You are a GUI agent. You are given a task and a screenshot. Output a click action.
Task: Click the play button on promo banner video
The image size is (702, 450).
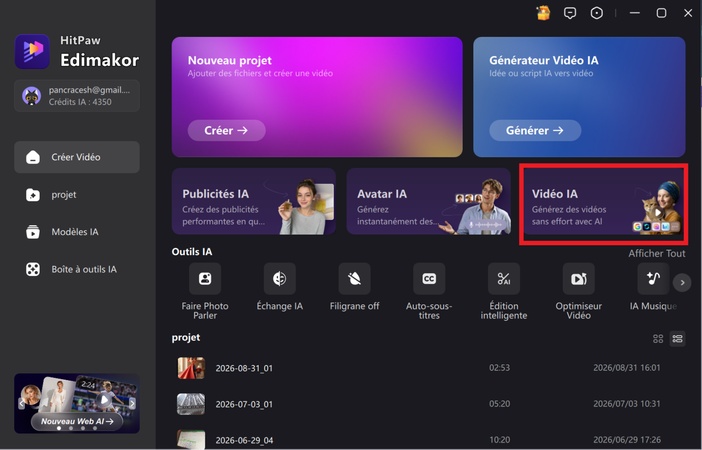click(x=104, y=399)
